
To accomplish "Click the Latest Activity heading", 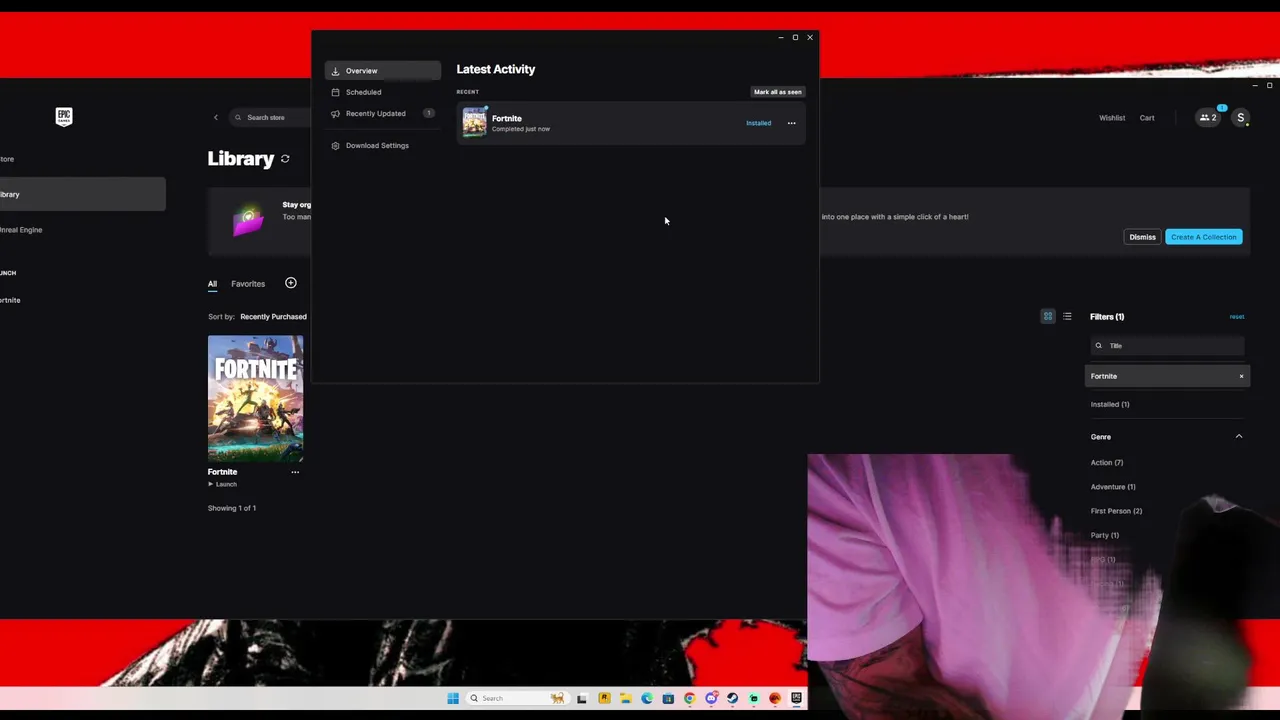I will tap(496, 69).
